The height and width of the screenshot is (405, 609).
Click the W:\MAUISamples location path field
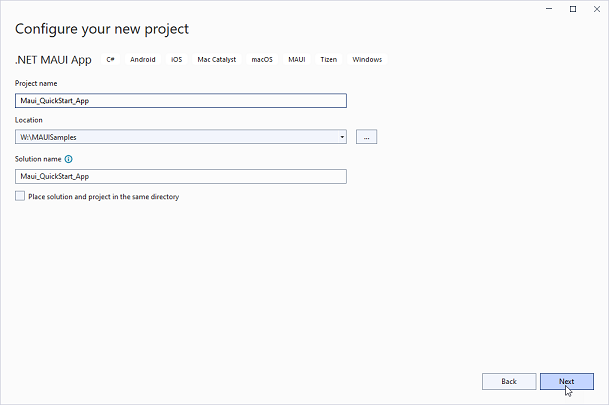pos(175,137)
